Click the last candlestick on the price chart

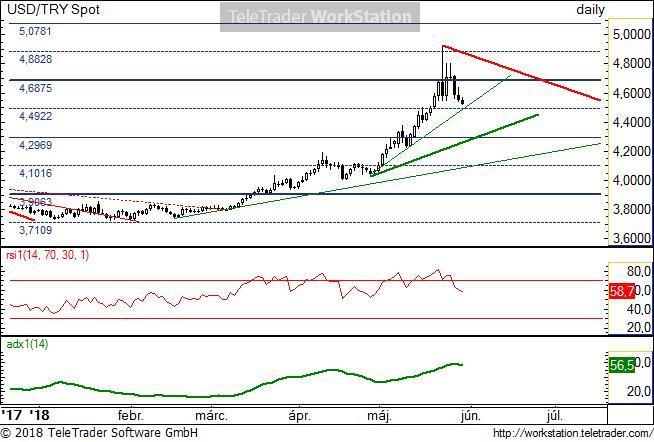pos(462,101)
